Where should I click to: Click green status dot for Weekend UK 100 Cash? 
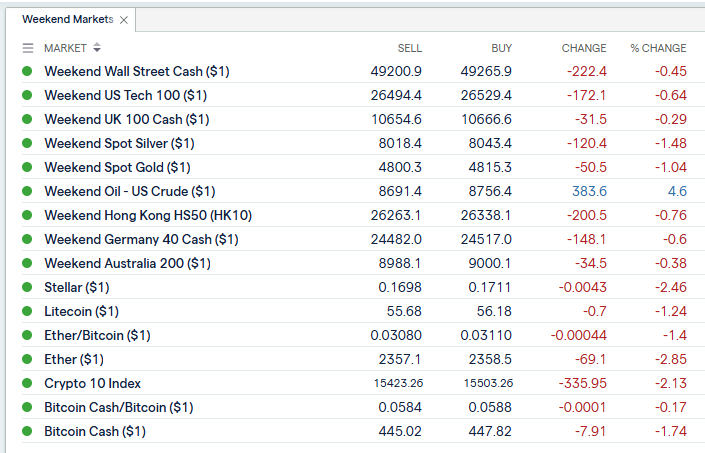point(27,119)
